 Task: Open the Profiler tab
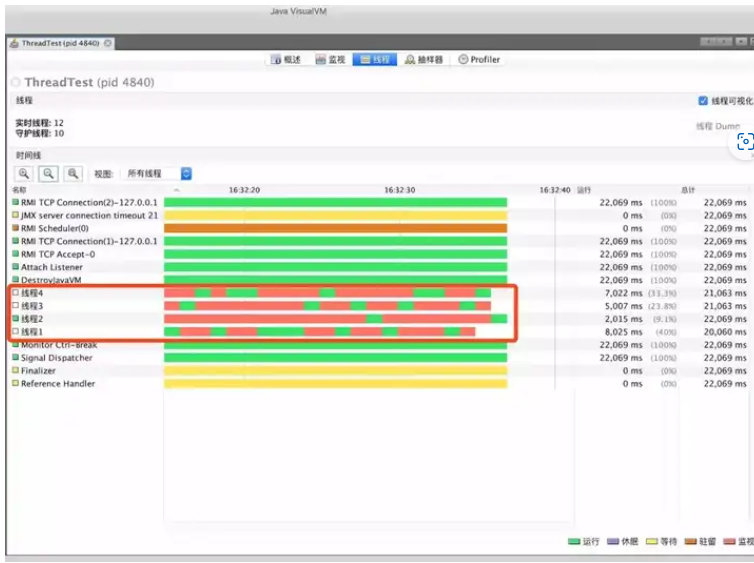point(479,60)
